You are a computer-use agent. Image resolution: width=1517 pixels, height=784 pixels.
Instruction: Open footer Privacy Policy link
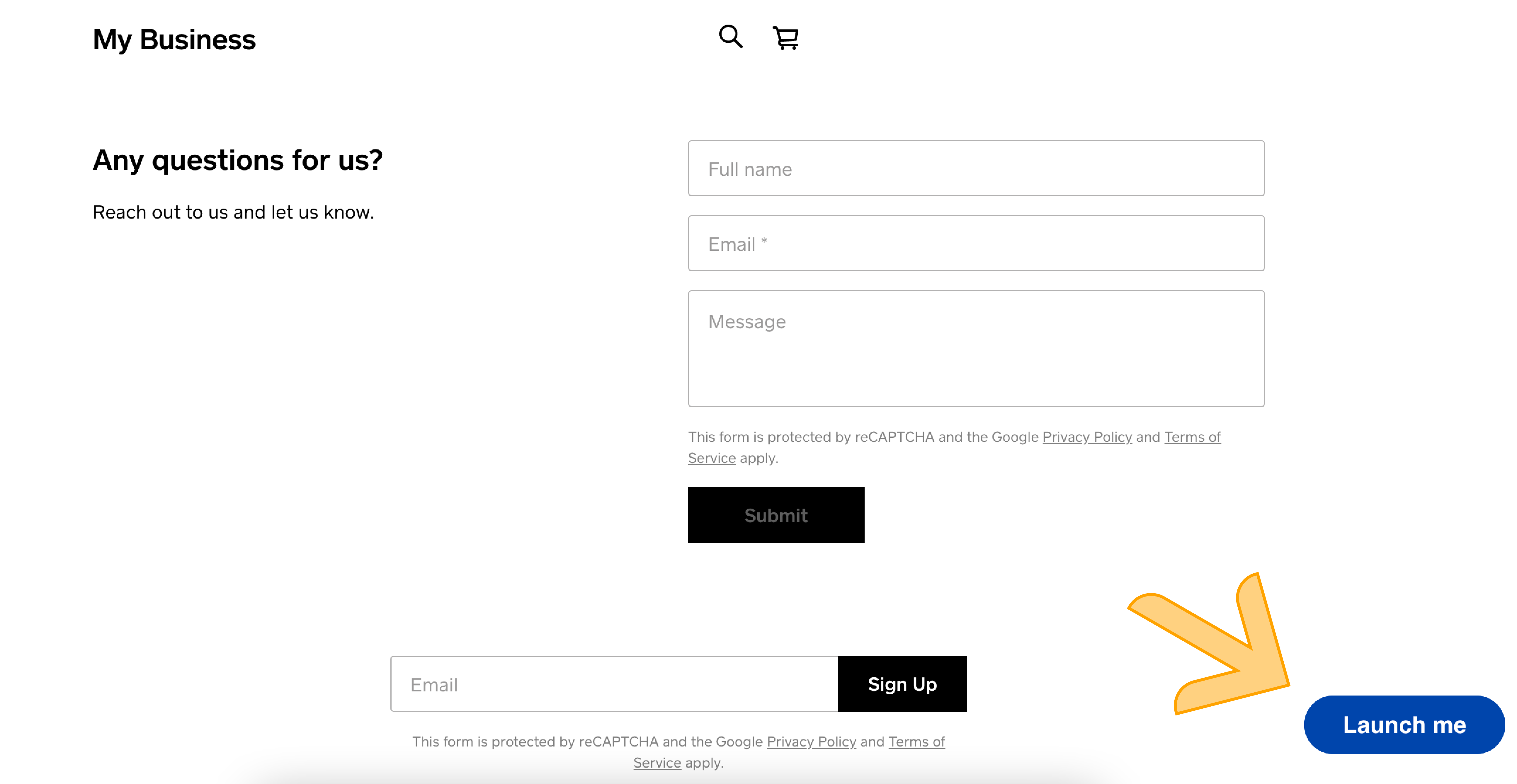pos(811,742)
